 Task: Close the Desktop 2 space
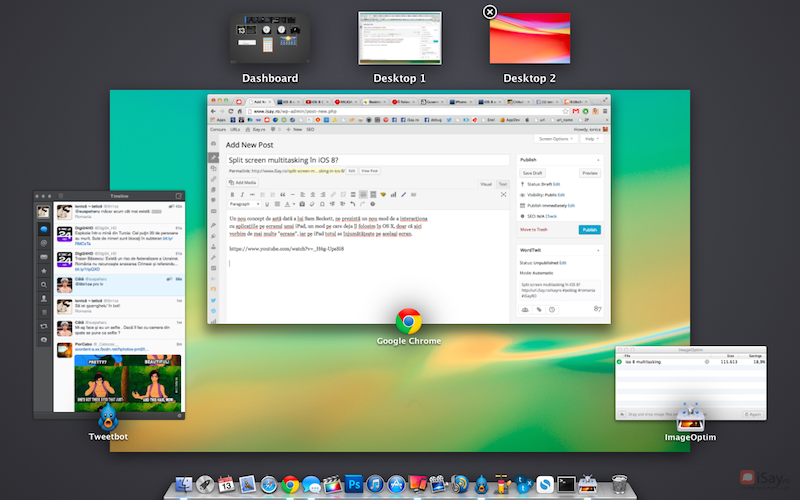pos(489,12)
